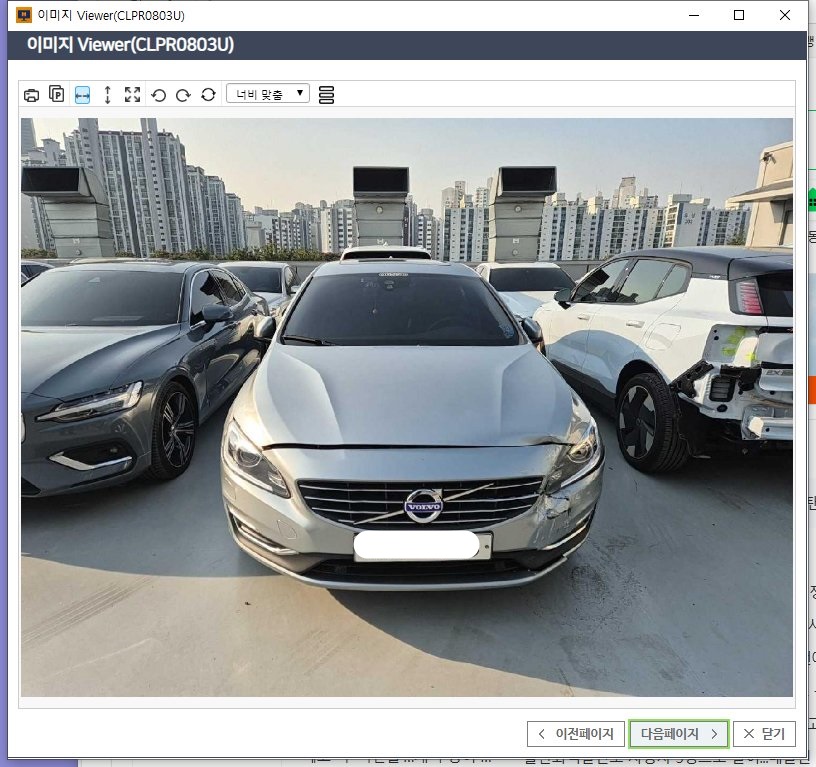
Task: Toggle the stacked pages view icon
Action: click(x=326, y=95)
